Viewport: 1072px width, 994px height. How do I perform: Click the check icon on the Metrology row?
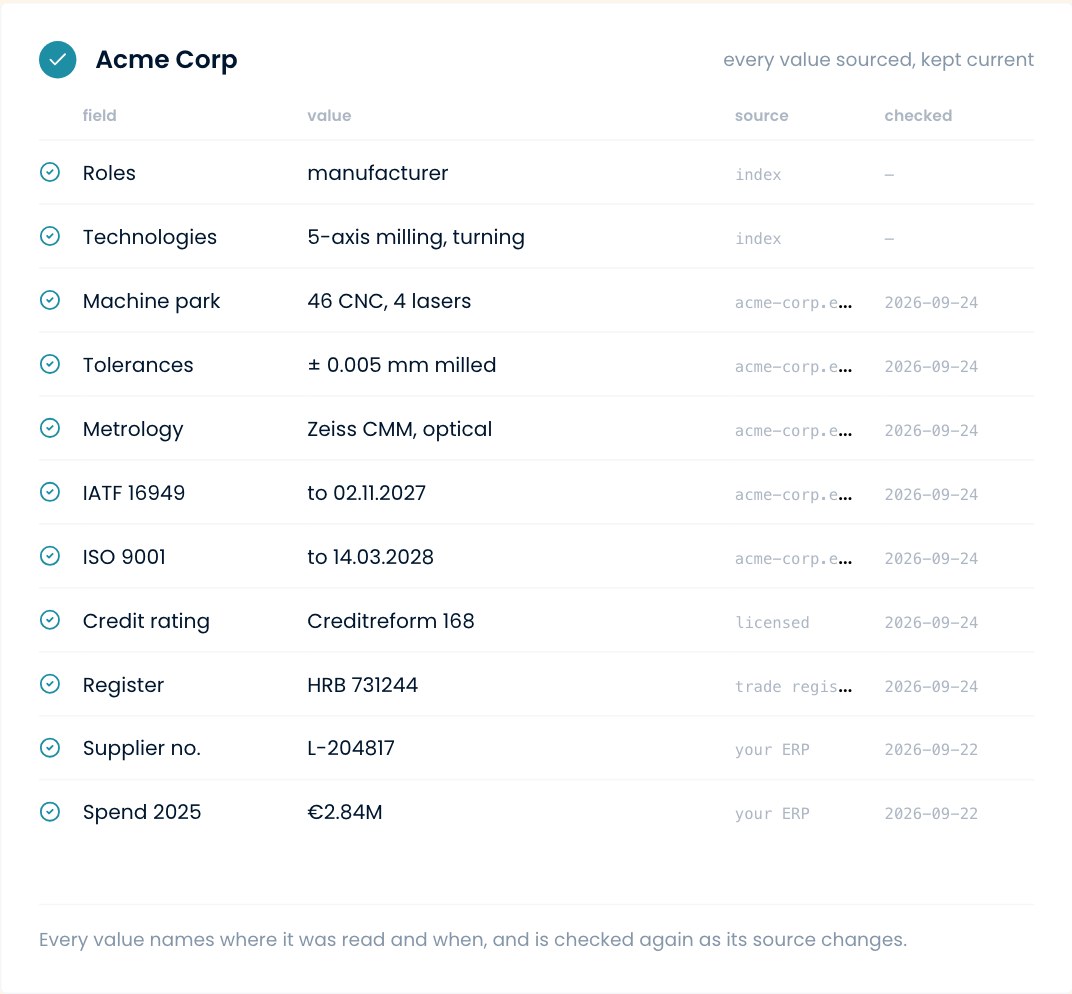(50, 429)
